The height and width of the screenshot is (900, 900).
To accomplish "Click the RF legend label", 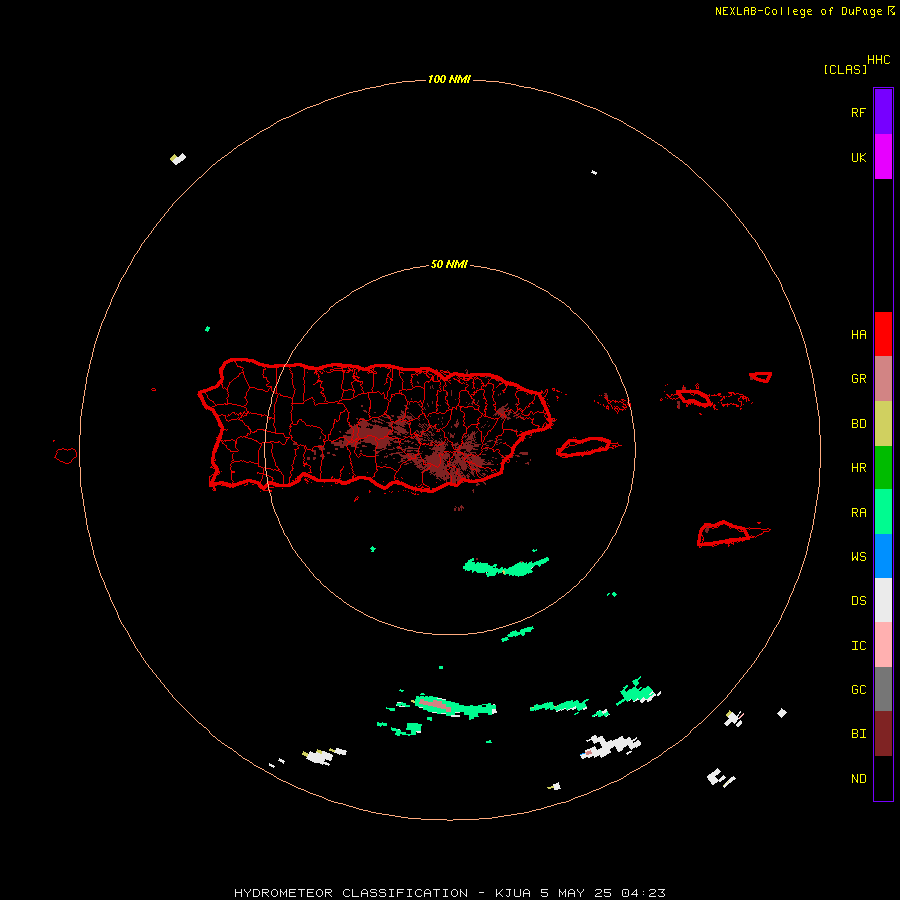I will click(858, 112).
